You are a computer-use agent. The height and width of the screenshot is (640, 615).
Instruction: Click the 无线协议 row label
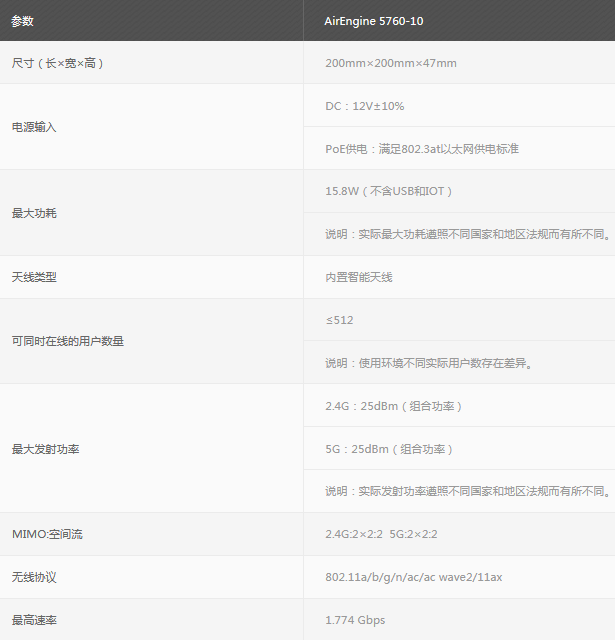(x=34, y=577)
